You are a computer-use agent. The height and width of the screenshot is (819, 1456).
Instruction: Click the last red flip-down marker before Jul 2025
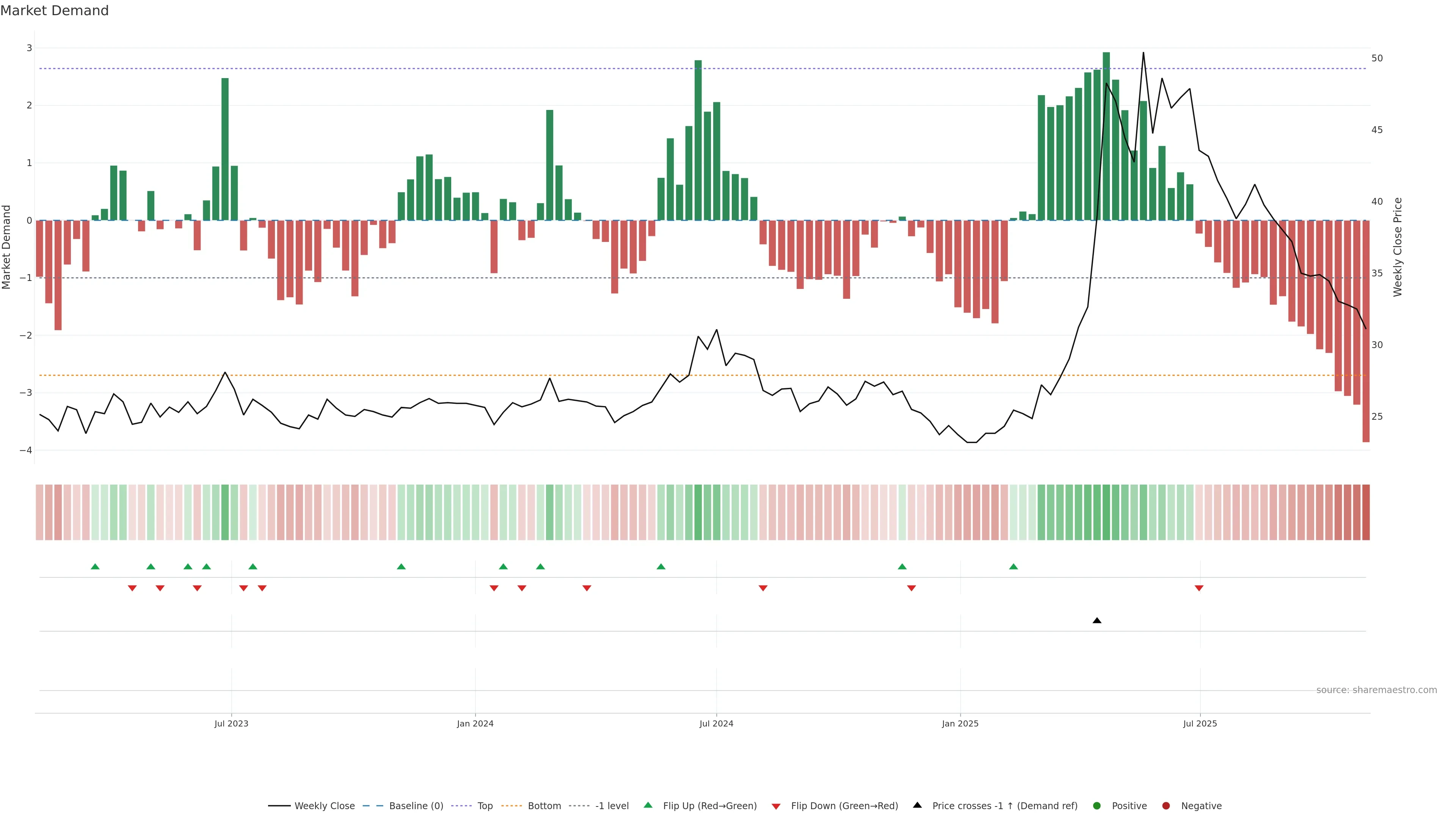tap(1199, 588)
